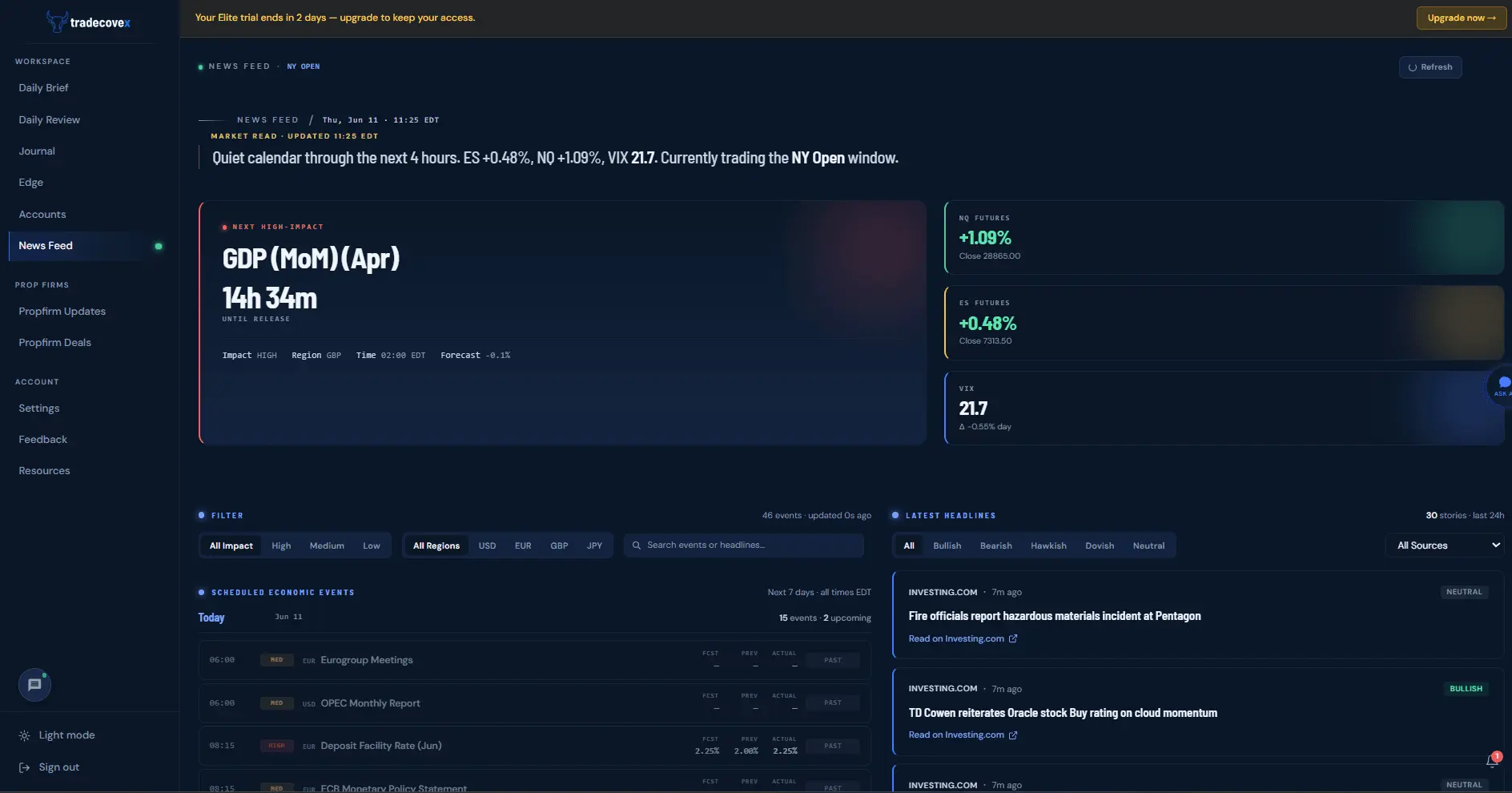Click the TD Cowen Oracle headline
The height and width of the screenshot is (793, 1512).
pyautogui.click(x=1063, y=713)
